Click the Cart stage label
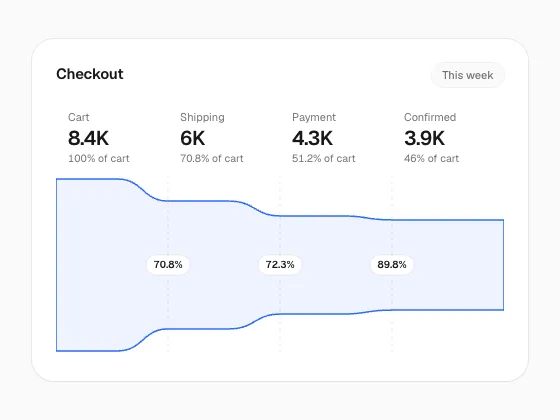 coord(79,117)
